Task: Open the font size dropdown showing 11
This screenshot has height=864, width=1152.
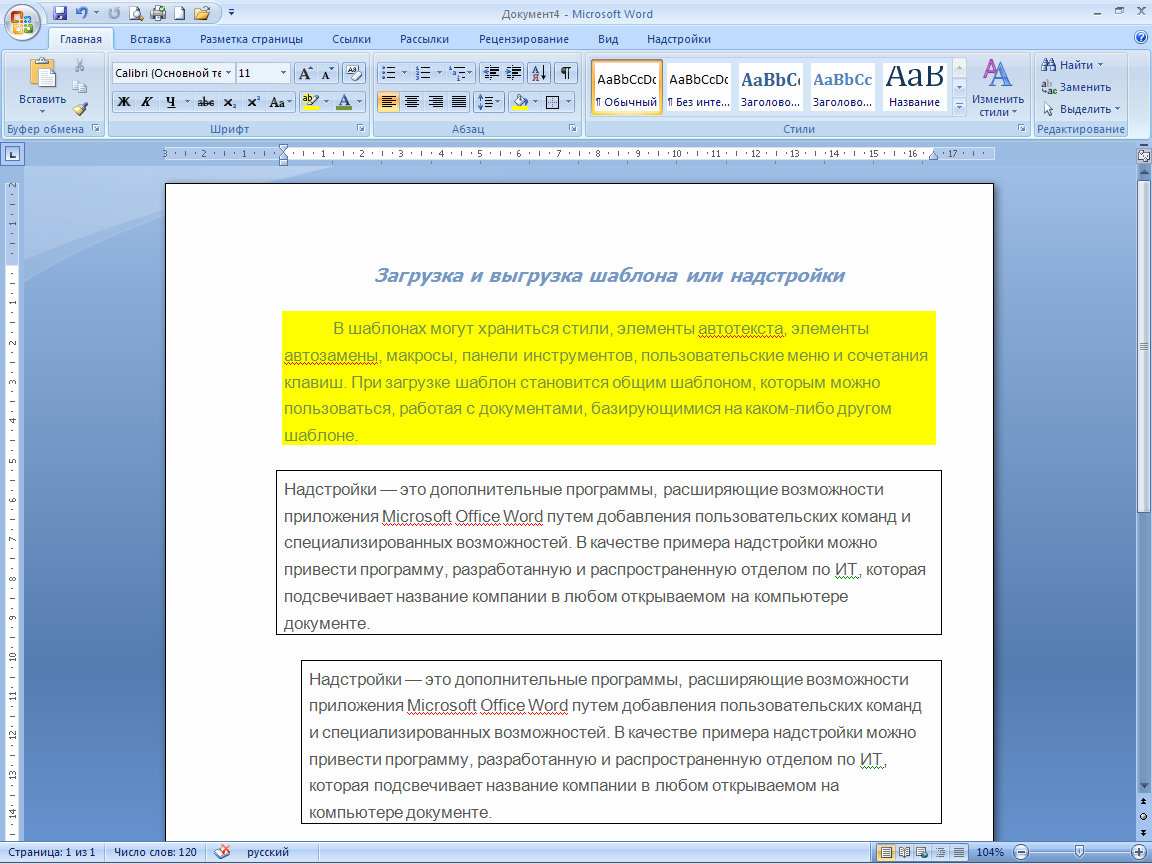Action: click(284, 73)
